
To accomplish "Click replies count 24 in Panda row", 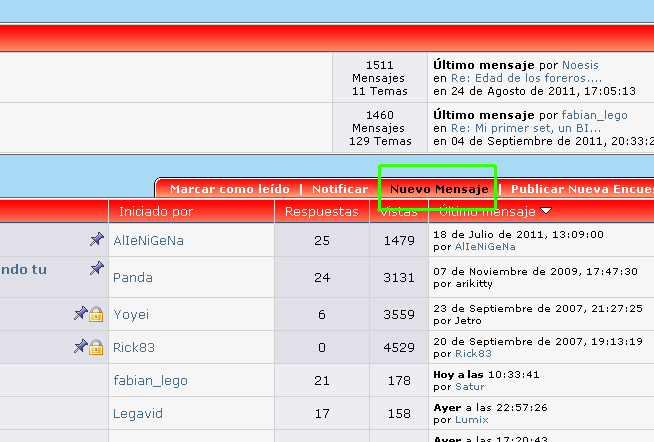I will [322, 278].
